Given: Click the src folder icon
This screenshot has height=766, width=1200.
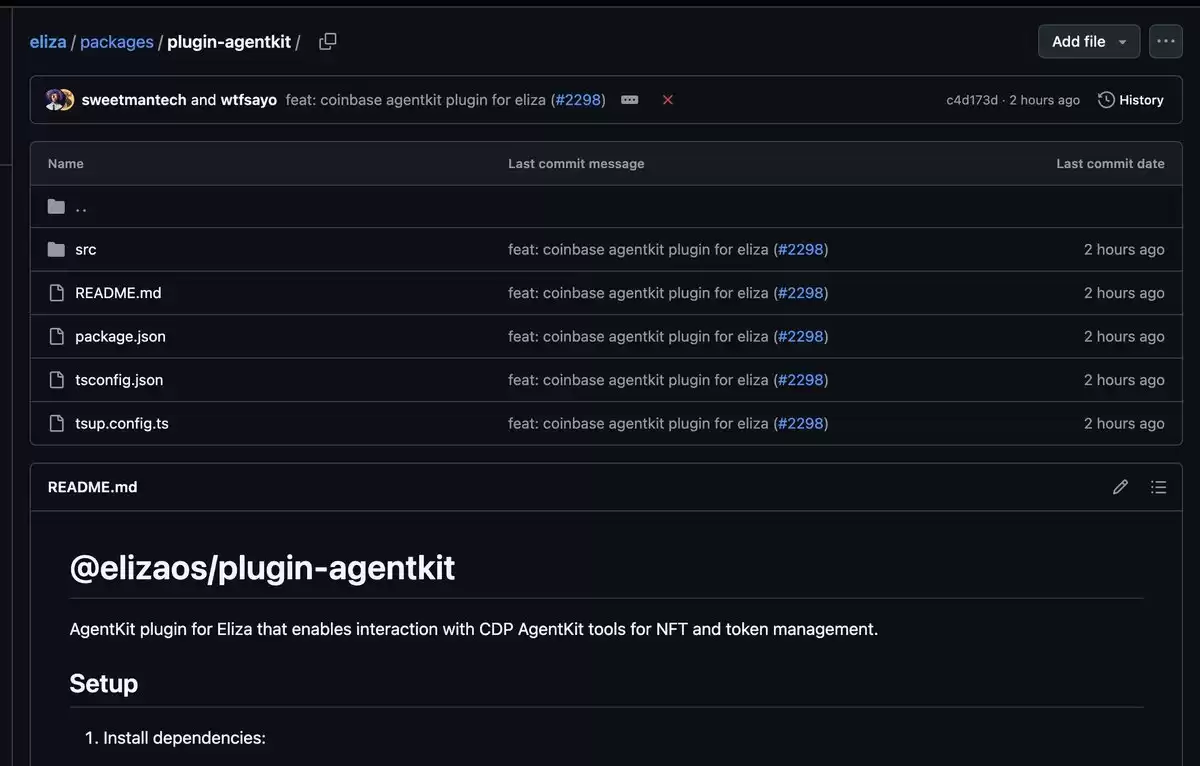Looking at the screenshot, I should tap(56, 249).
